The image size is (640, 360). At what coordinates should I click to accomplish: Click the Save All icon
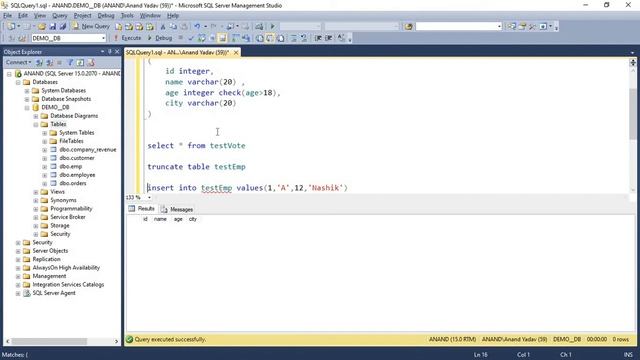62,27
